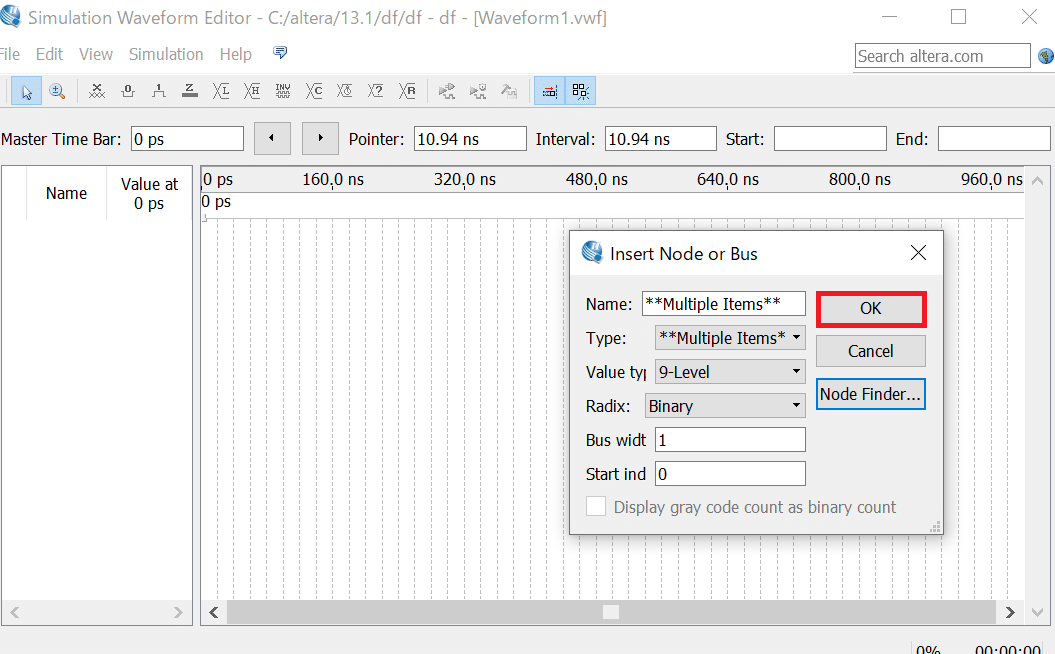Toggle the Snap to Grid icon
Screen dimensions: 1055x654
581,92
